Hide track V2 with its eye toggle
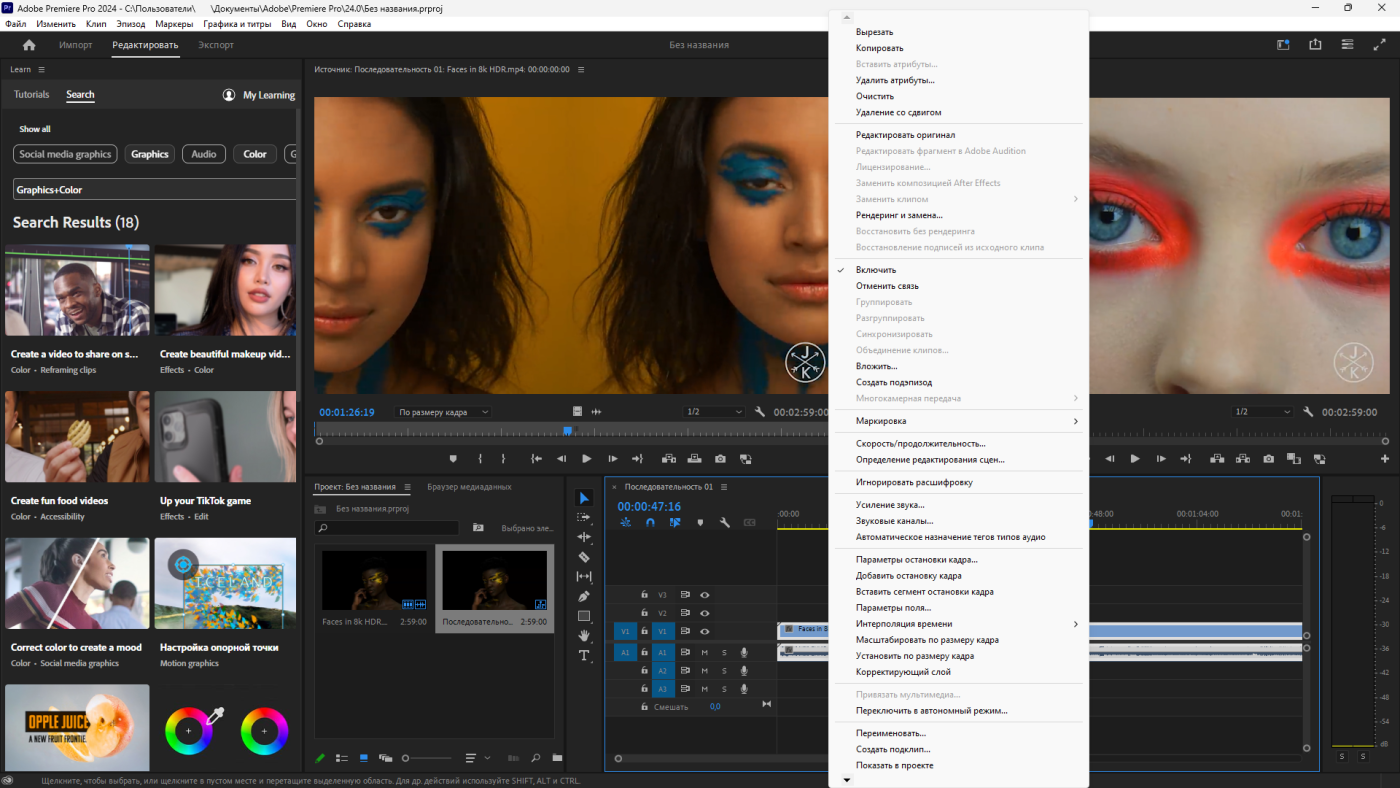Viewport: 1400px width, 788px height. coord(704,613)
